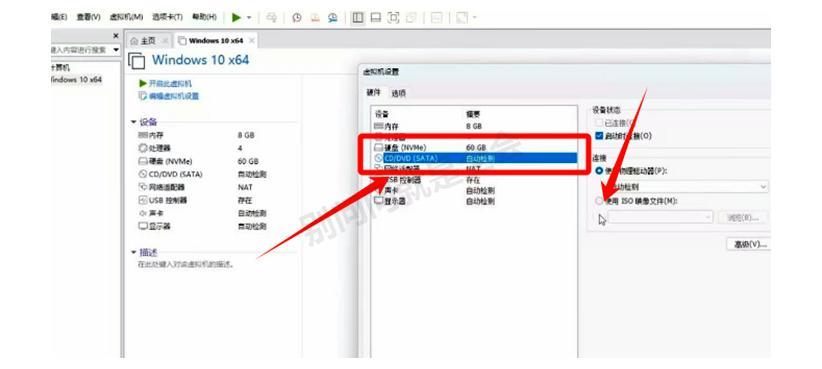This screenshot has height=369, width=822.
Task: Click 8 GB memory value in main summary
Action: (246, 135)
